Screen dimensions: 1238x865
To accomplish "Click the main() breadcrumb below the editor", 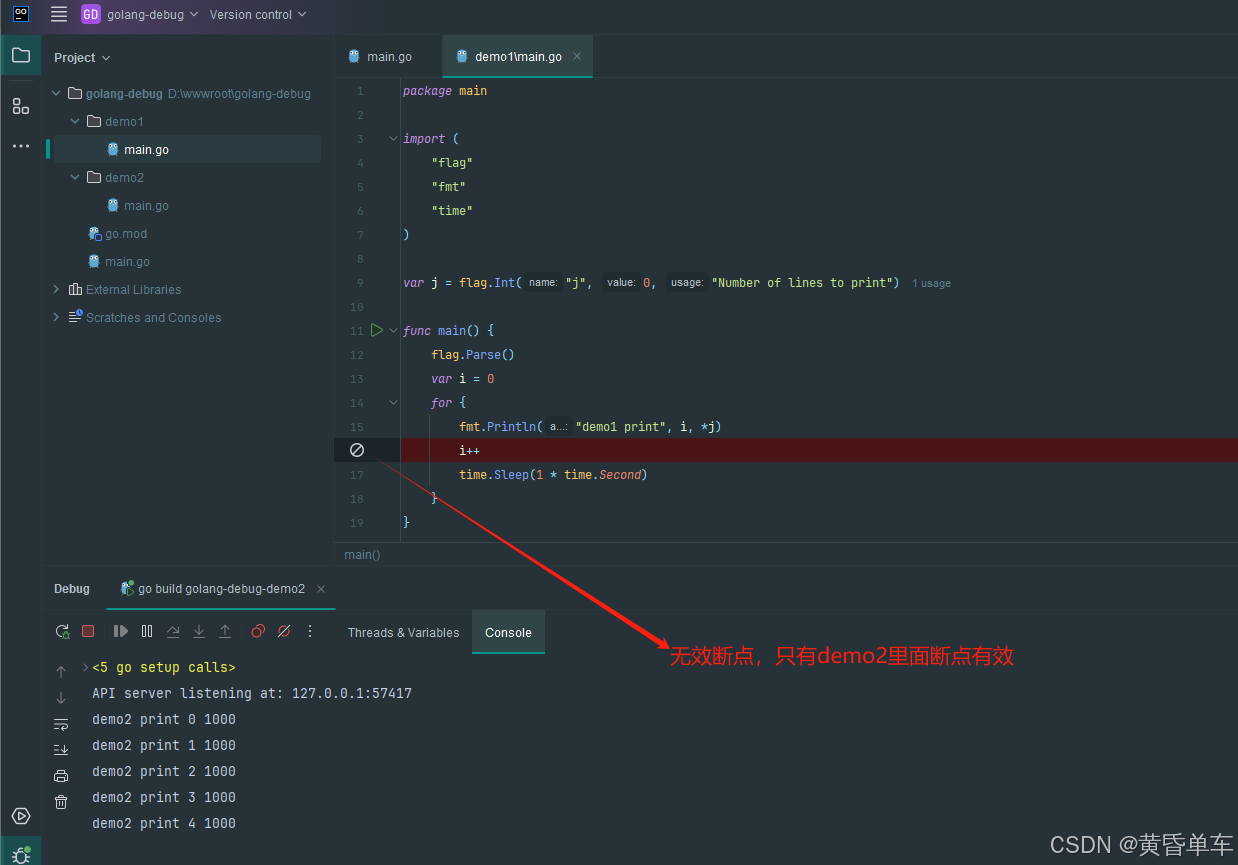I will tap(362, 554).
